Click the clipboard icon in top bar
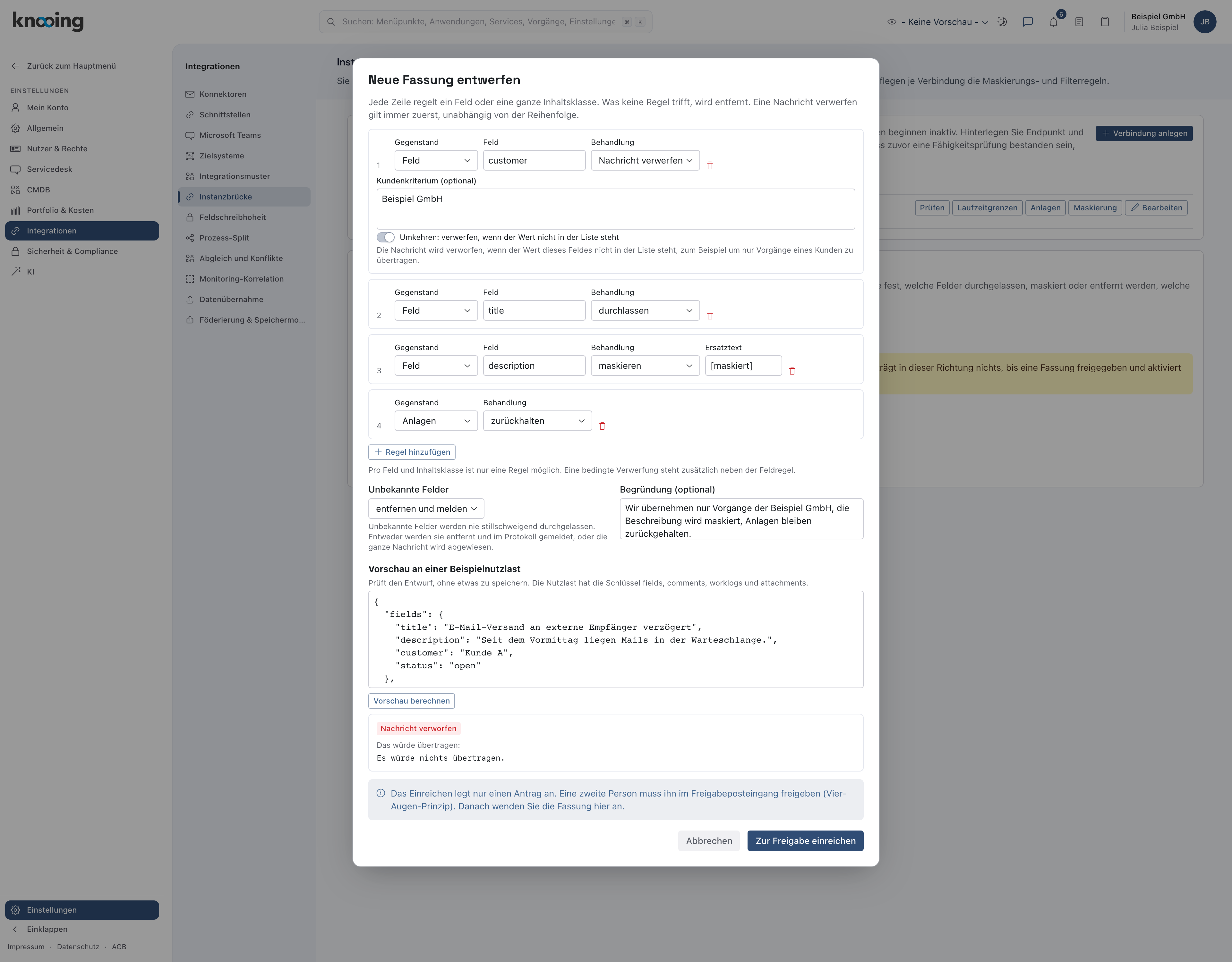 tap(1105, 22)
